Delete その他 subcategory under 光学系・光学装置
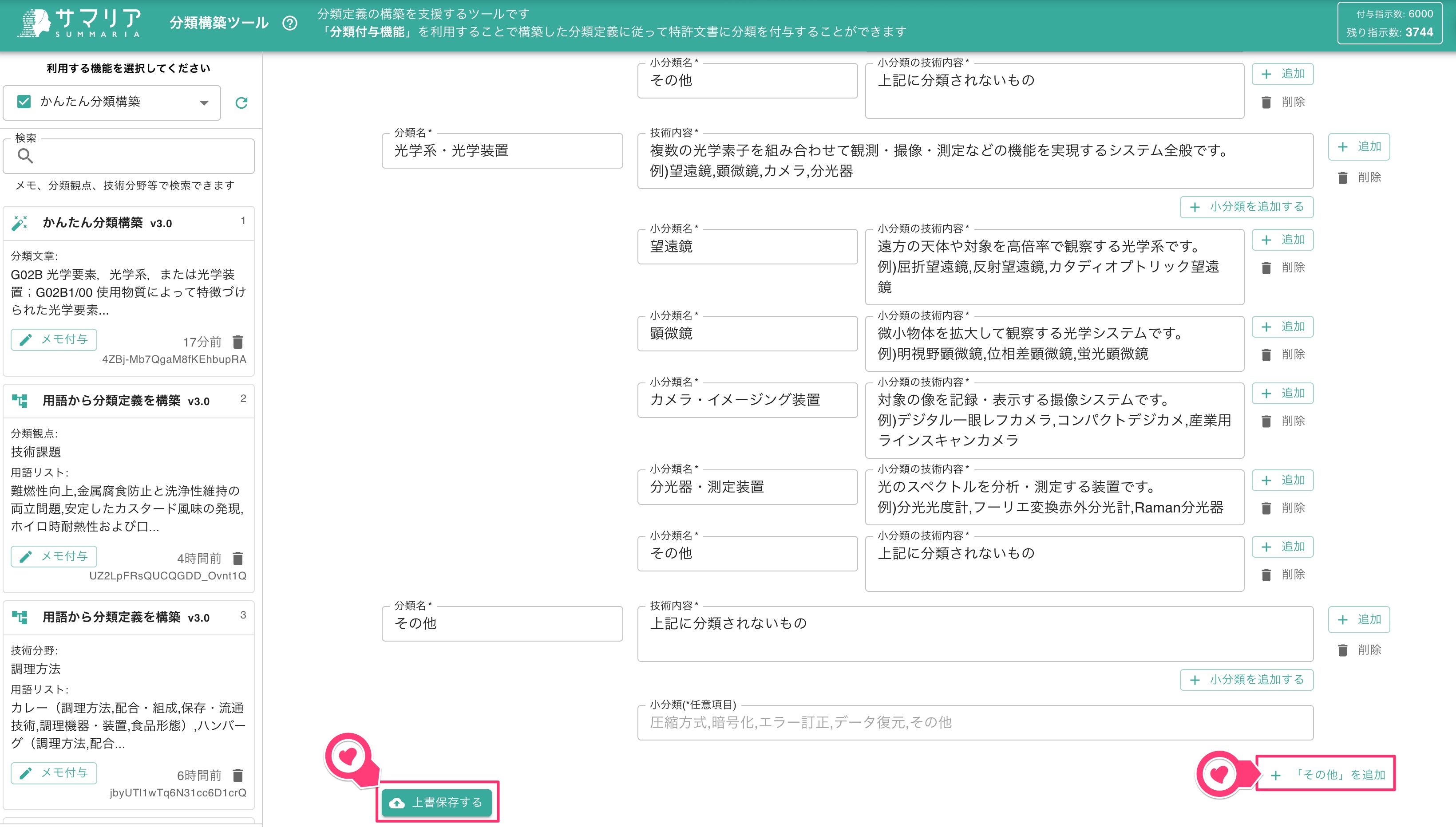 point(1283,575)
